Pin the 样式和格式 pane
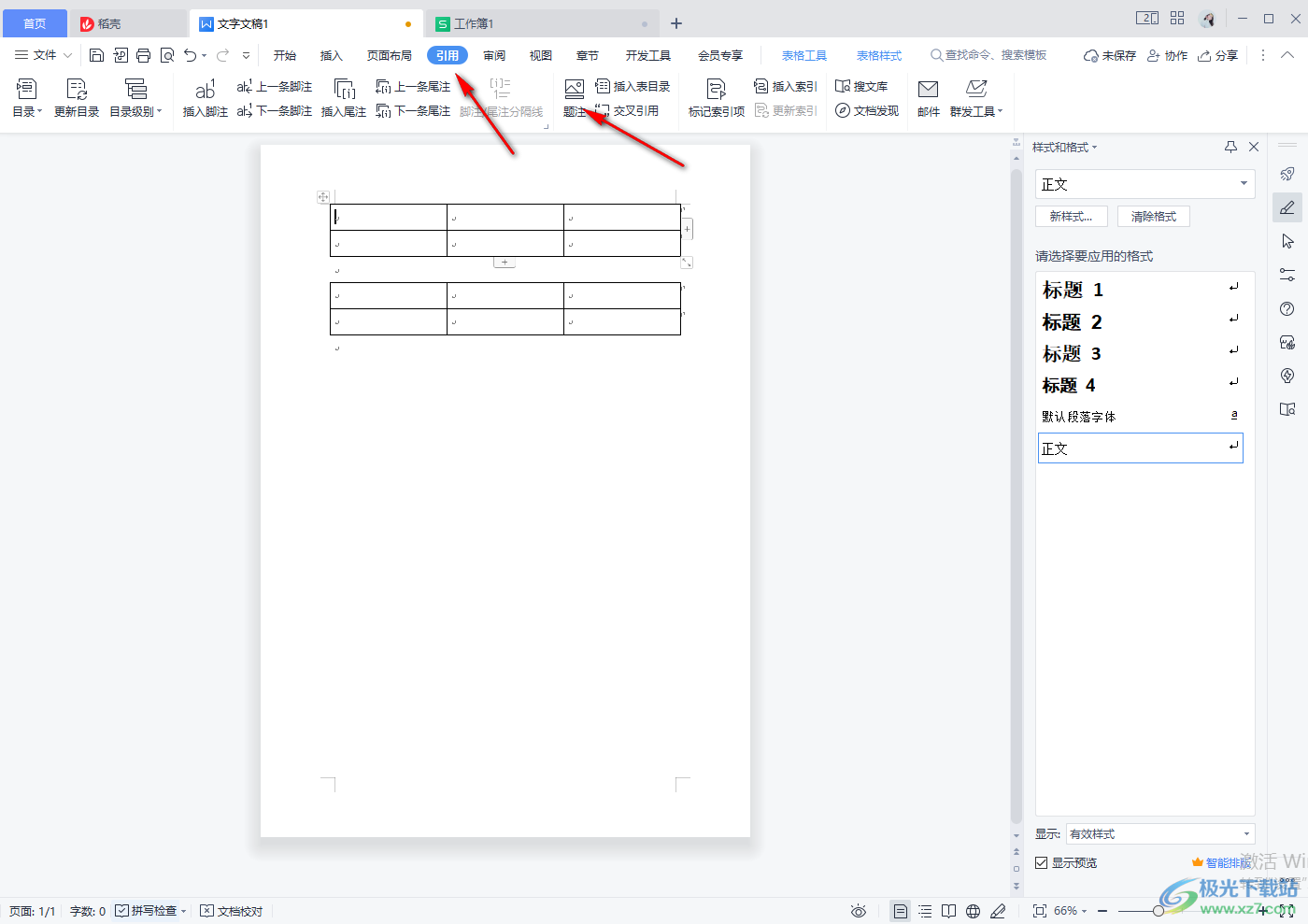Screen dimensions: 1308x924 (1230, 147)
